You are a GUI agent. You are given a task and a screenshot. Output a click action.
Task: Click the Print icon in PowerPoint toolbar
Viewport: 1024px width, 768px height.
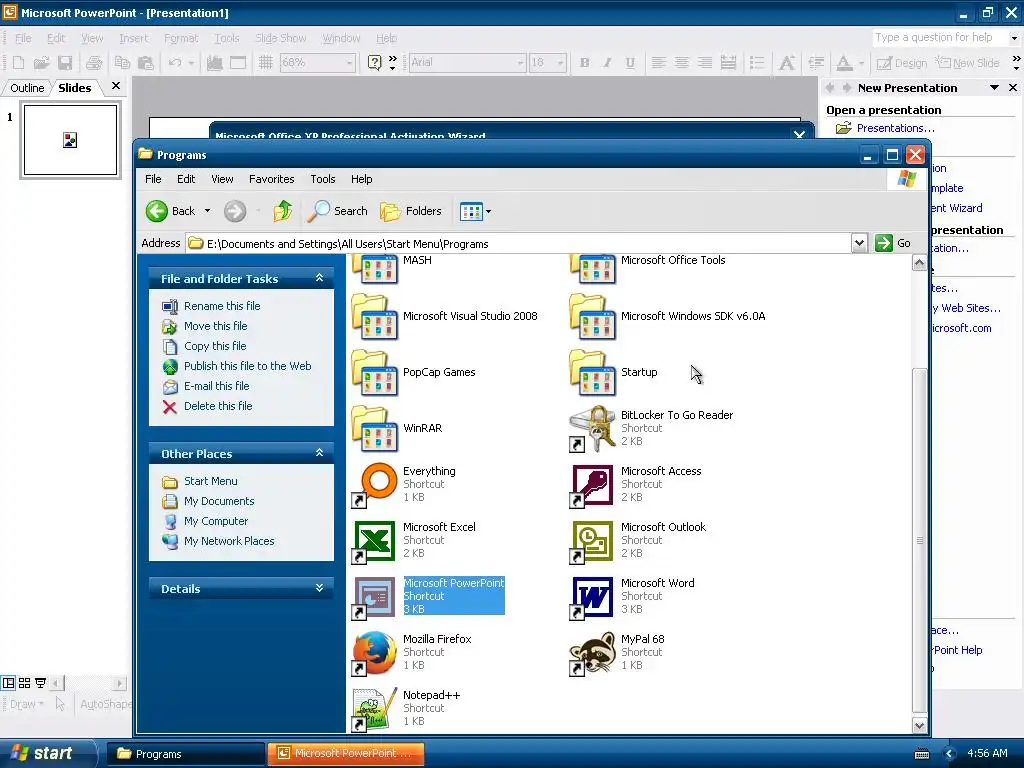click(94, 63)
